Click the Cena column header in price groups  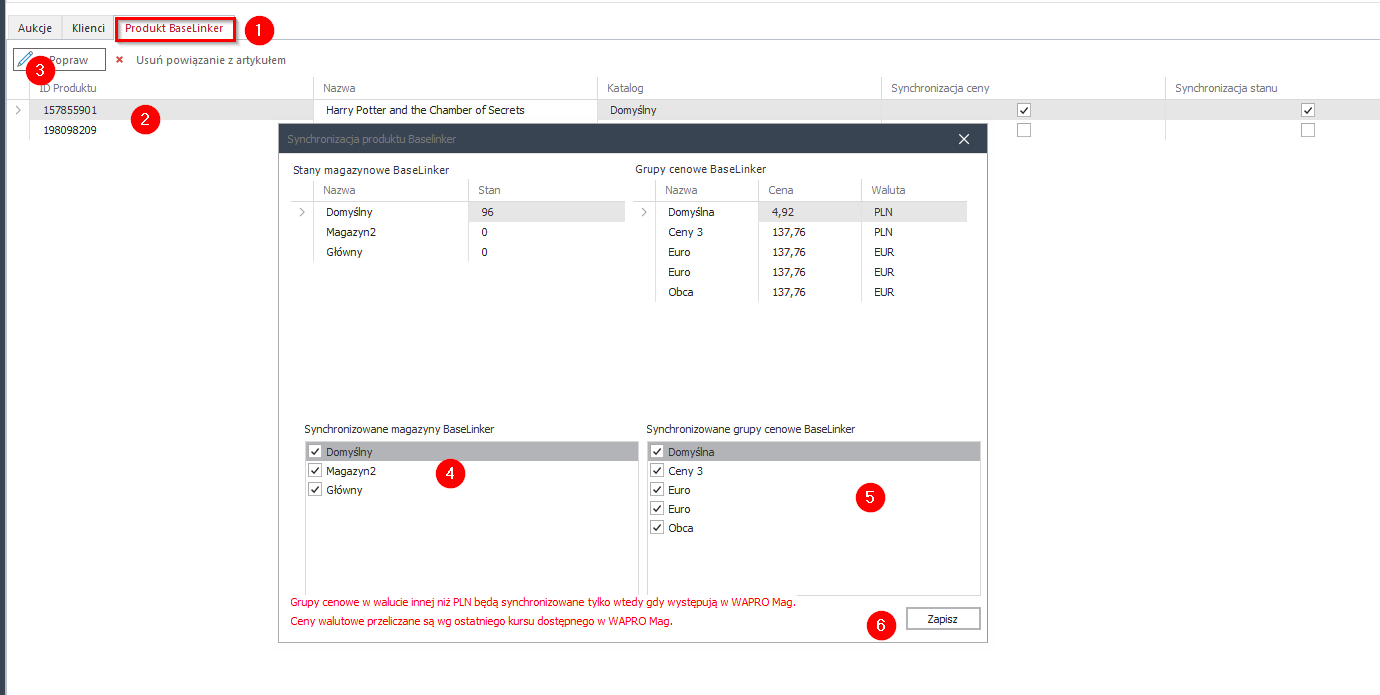(x=810, y=190)
